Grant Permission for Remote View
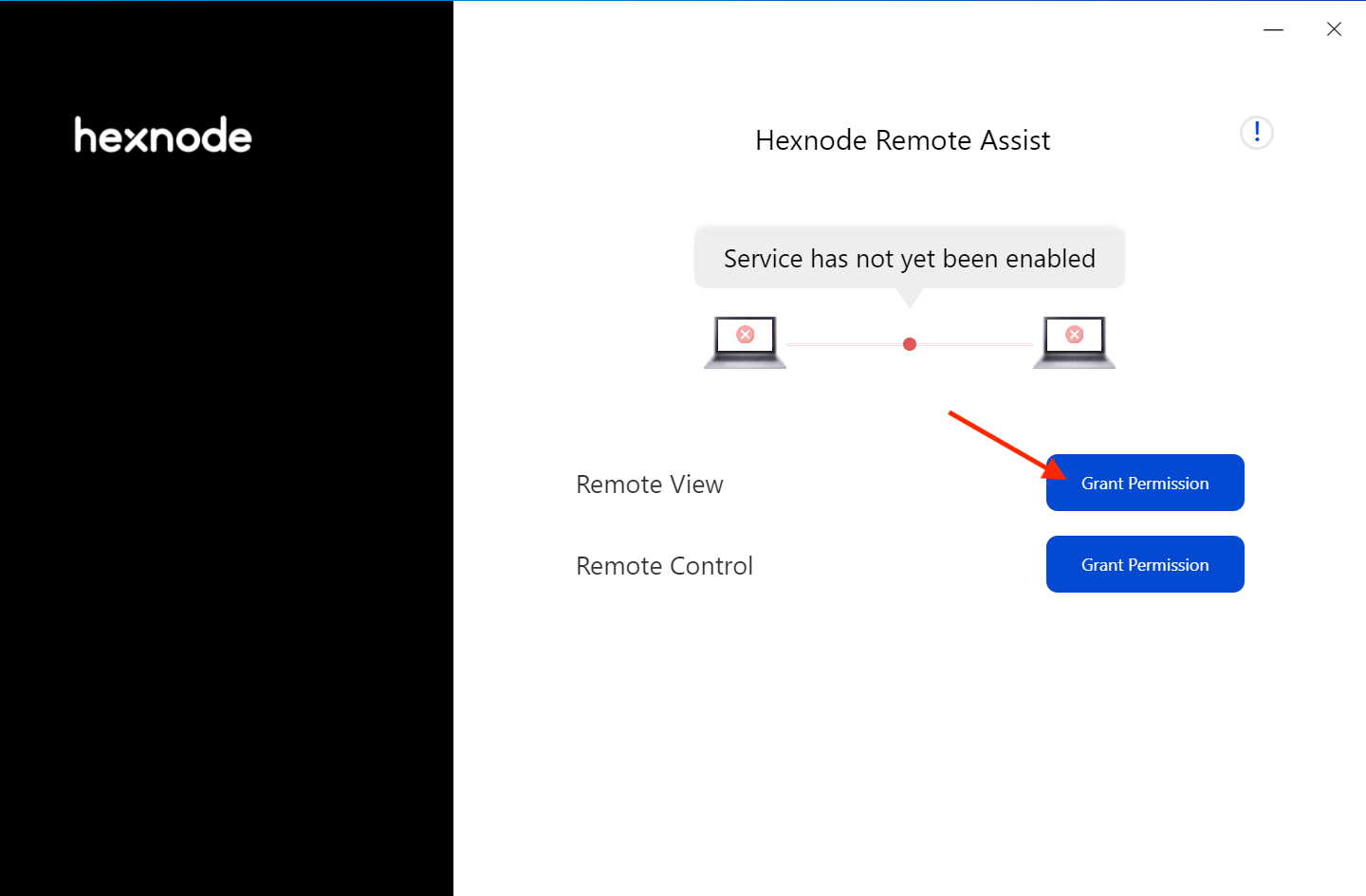The width and height of the screenshot is (1366, 896). coord(1145,483)
